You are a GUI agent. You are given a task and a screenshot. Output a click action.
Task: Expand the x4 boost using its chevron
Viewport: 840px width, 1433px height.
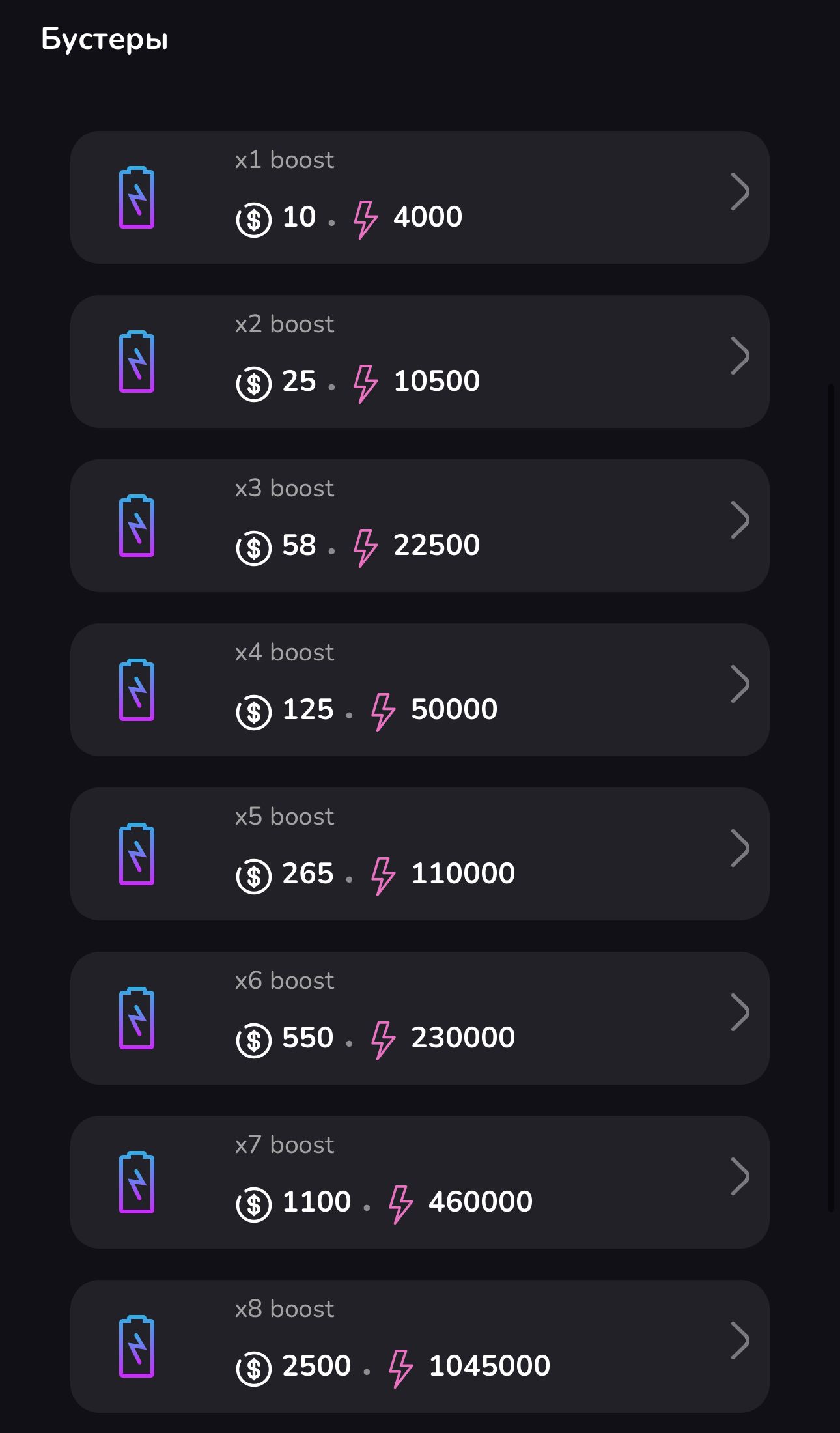740,685
